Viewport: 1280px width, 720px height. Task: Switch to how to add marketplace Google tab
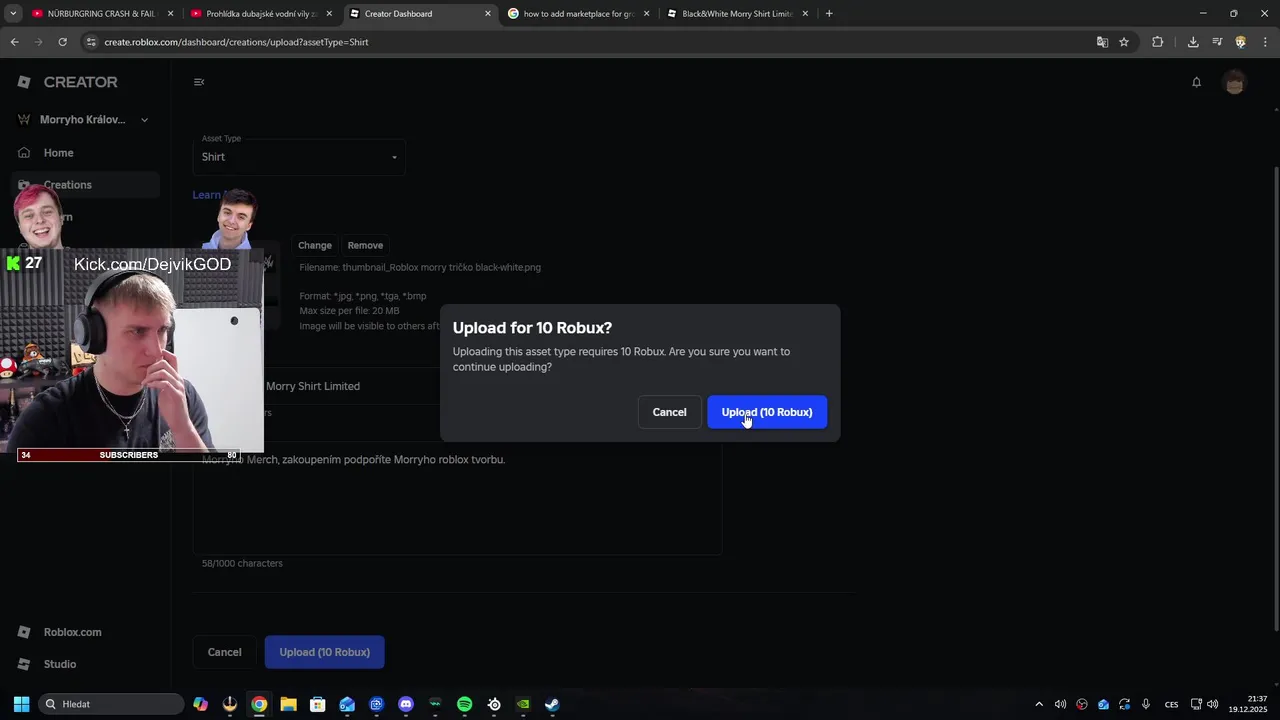[x=579, y=14]
